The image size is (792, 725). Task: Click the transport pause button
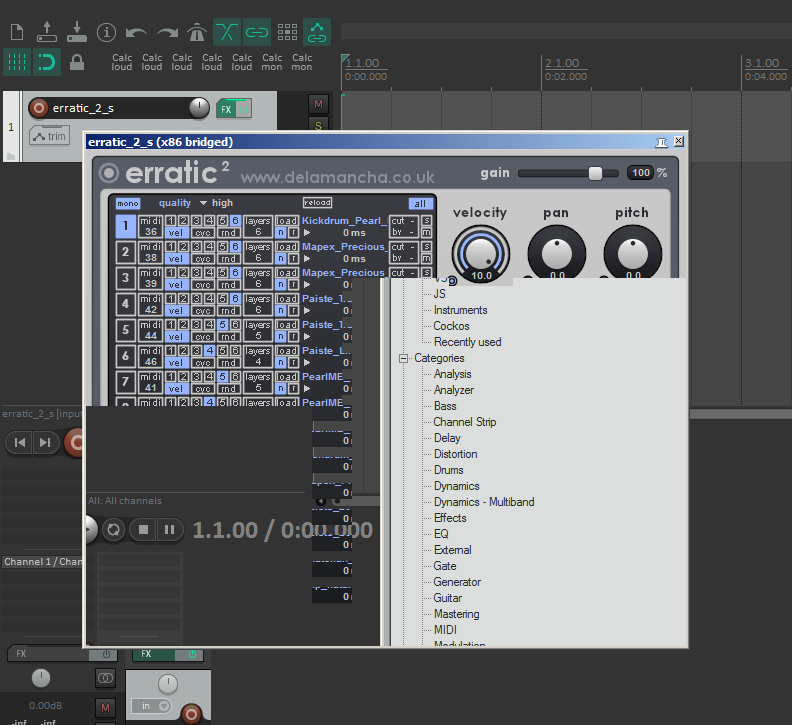169,529
